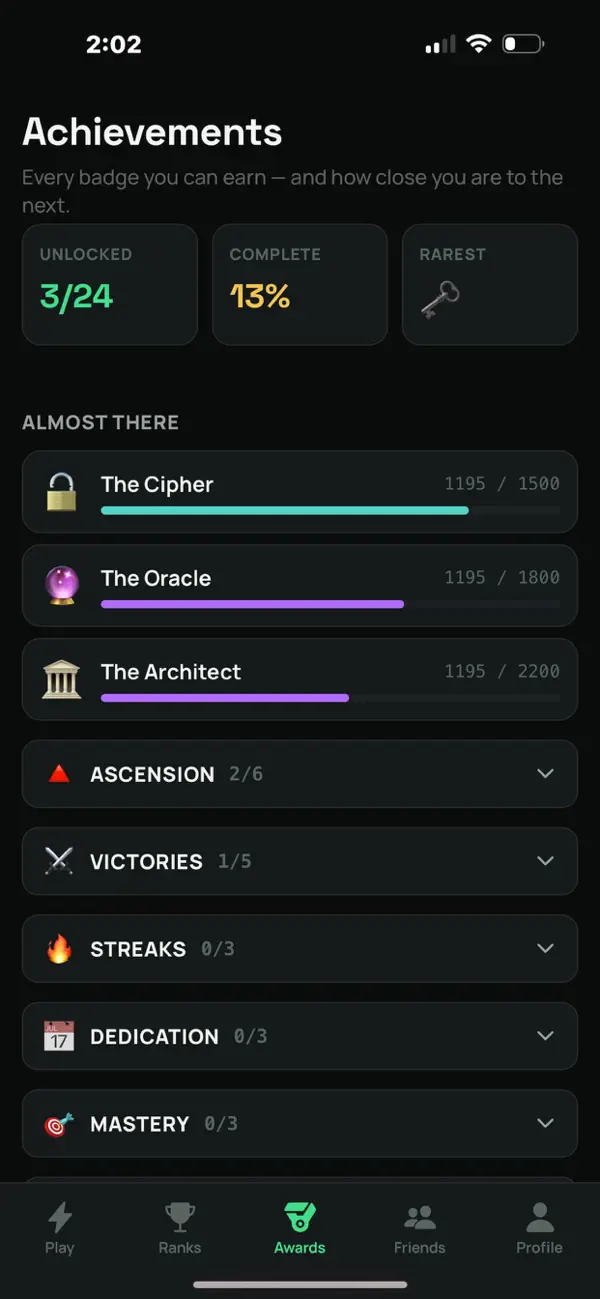The image size is (600, 1299).
Task: Expand the Mastery section chevron
Action: [x=545, y=1124]
